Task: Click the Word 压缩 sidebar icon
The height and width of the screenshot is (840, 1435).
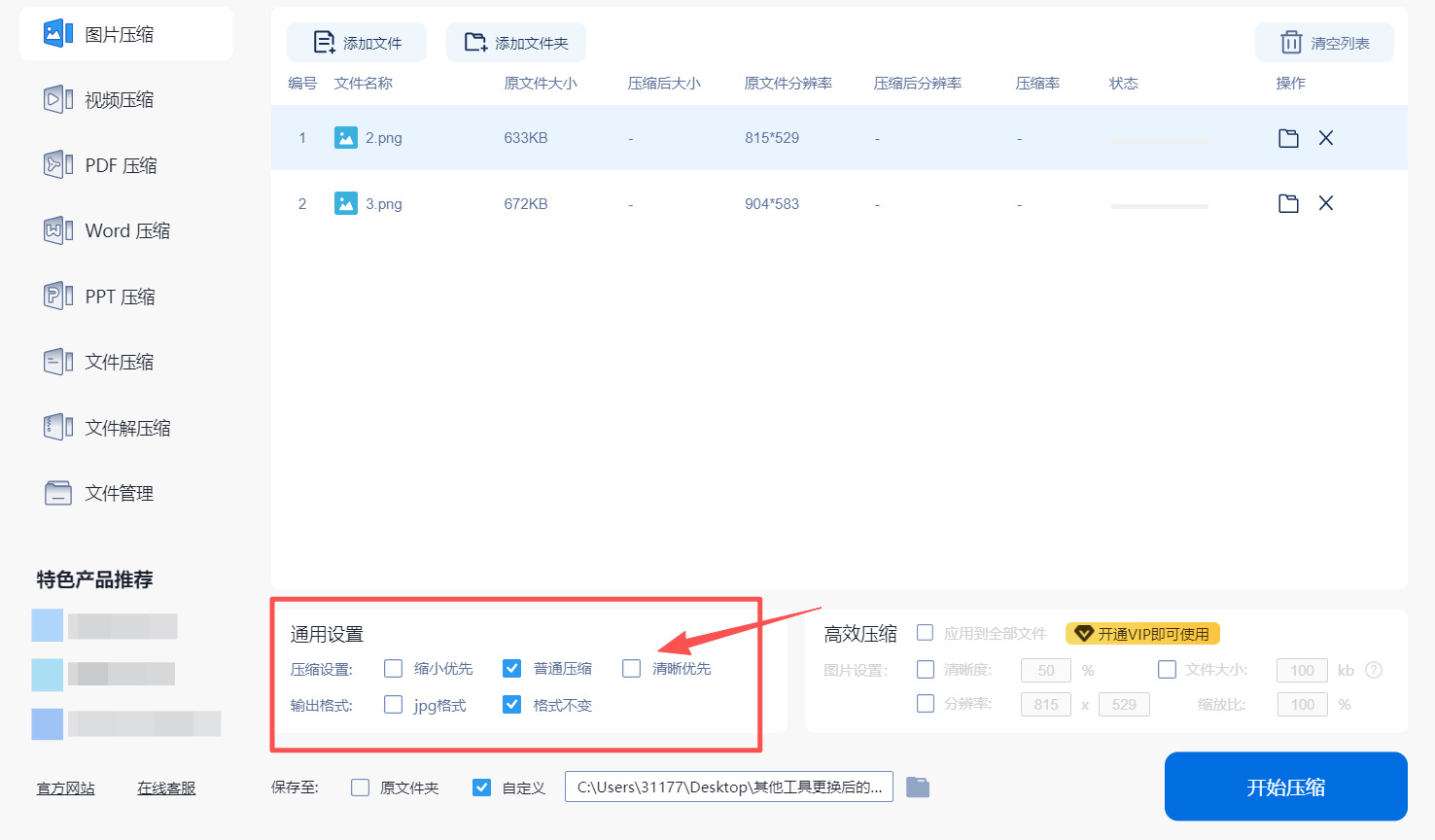Action: (x=58, y=230)
